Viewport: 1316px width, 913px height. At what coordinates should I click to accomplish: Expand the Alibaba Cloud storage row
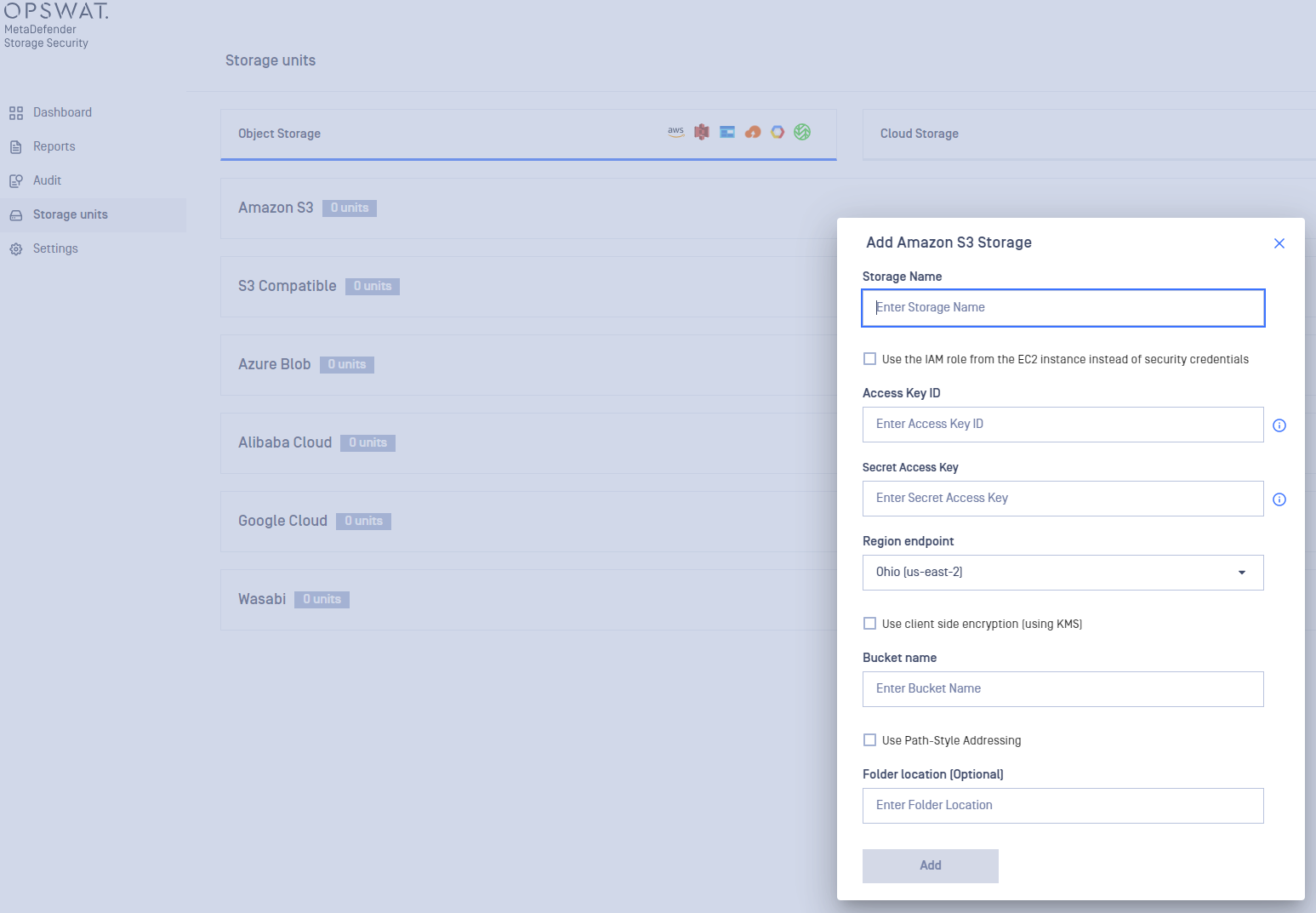pos(528,443)
